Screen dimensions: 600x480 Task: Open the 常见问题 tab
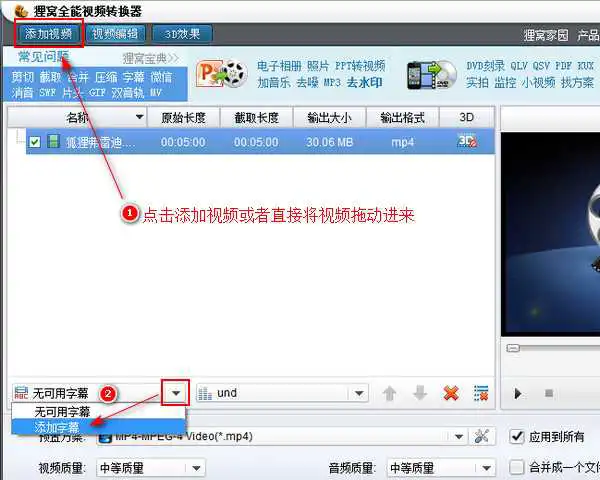[x=43, y=57]
